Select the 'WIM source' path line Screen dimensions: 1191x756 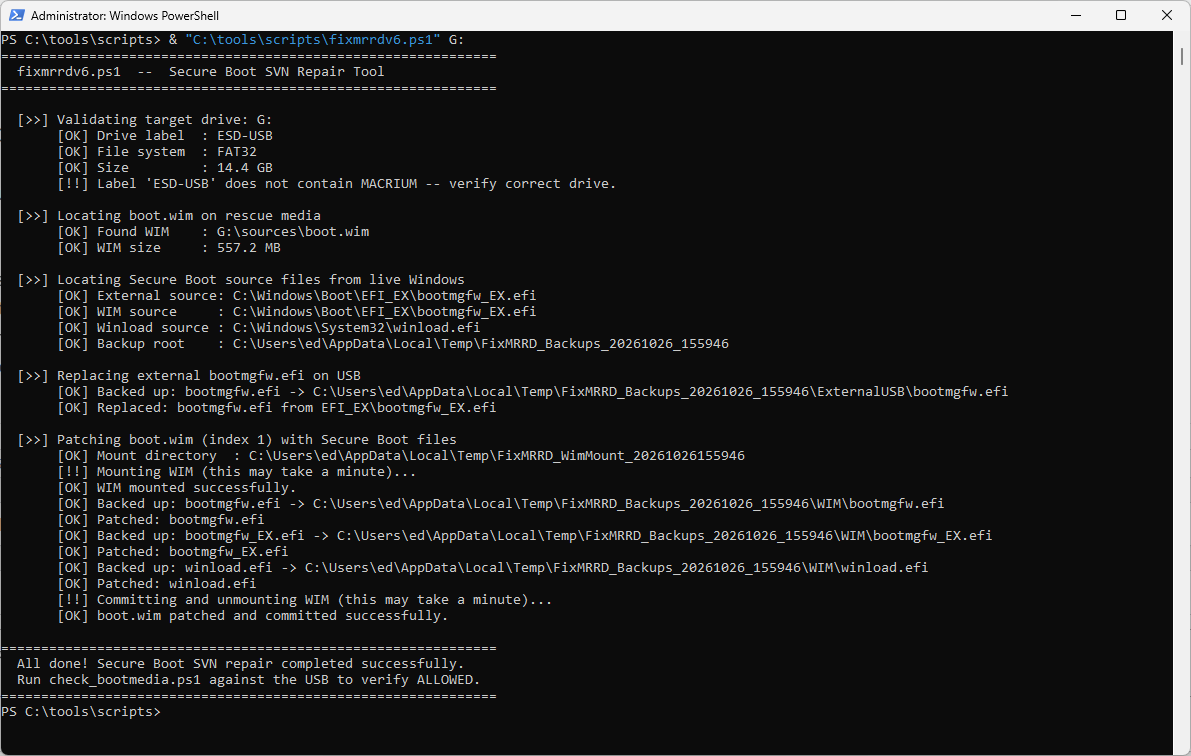tap(297, 311)
